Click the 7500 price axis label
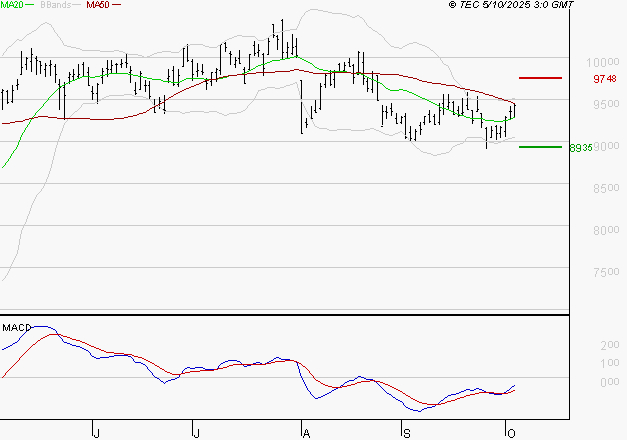Image resolution: width=627 pixels, height=440 pixels. [606, 272]
